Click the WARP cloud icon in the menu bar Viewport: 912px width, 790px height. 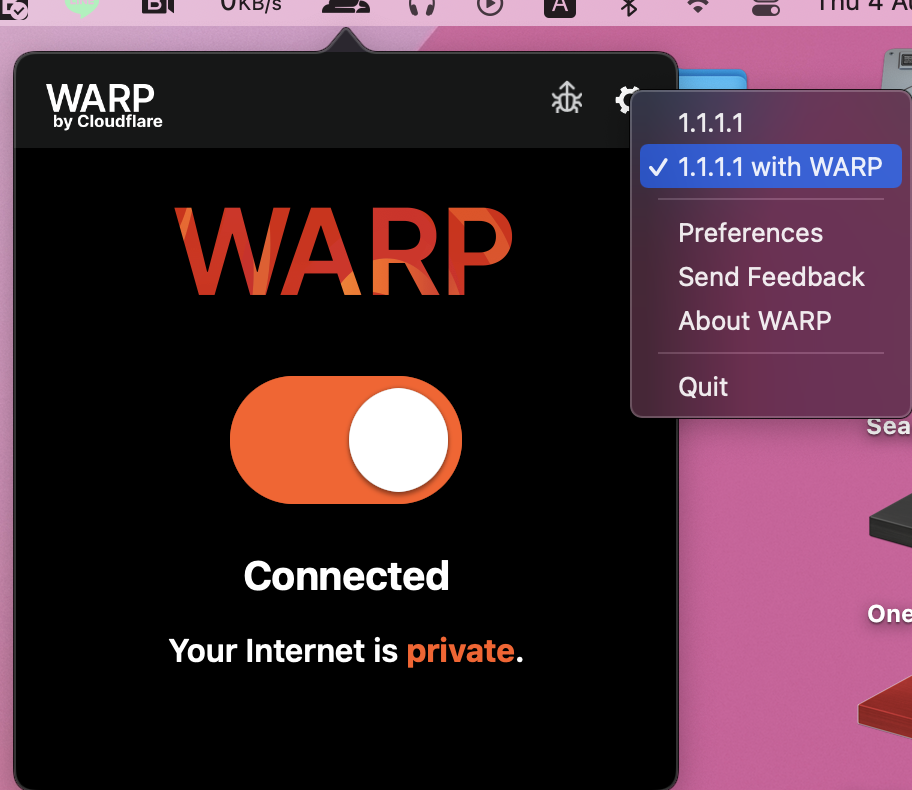point(345,6)
